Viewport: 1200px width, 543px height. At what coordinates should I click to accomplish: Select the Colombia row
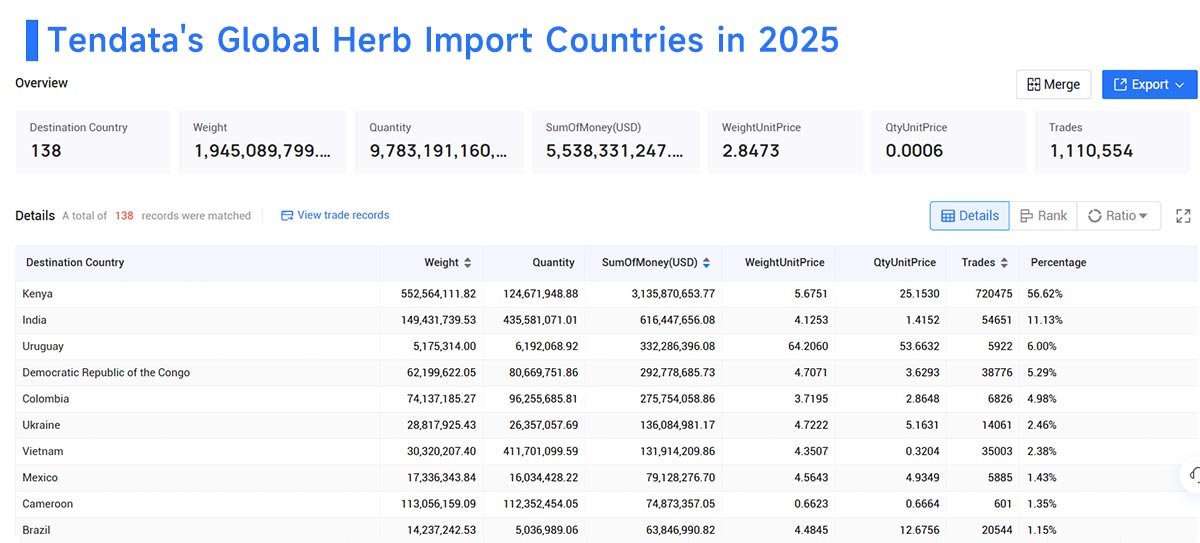pyautogui.click(x=607, y=399)
